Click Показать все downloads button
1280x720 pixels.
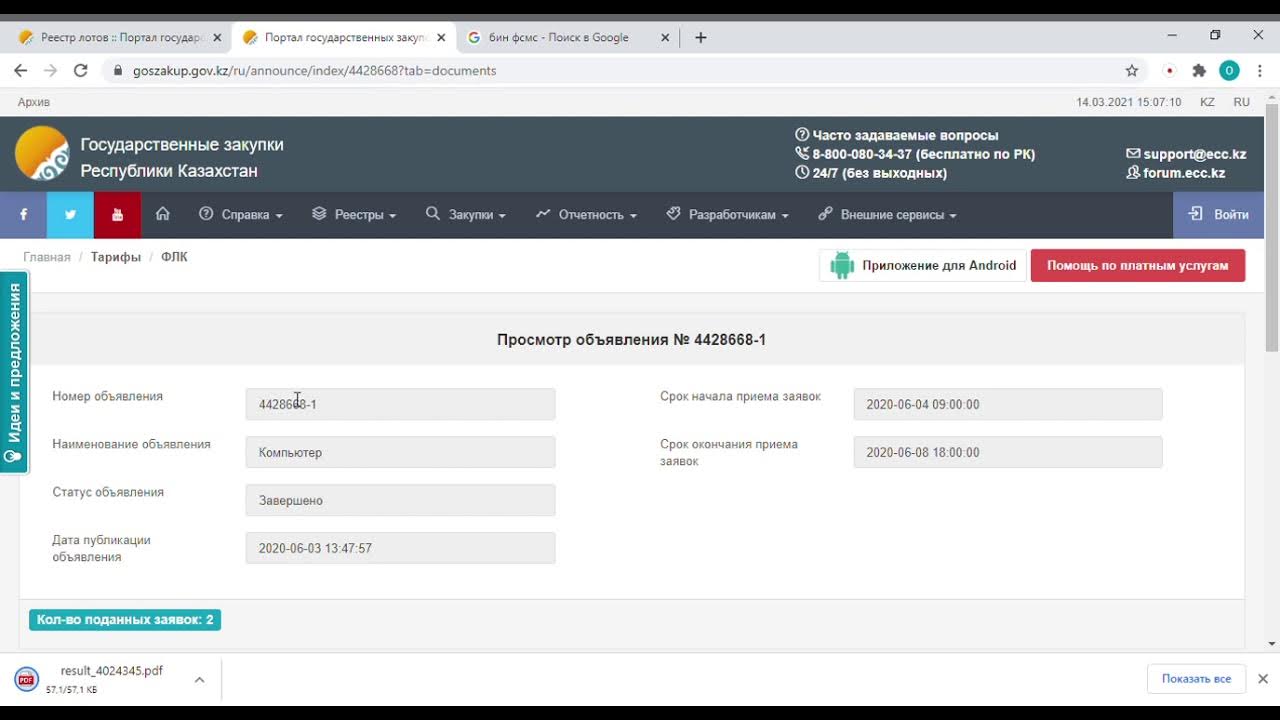[x=1196, y=678]
